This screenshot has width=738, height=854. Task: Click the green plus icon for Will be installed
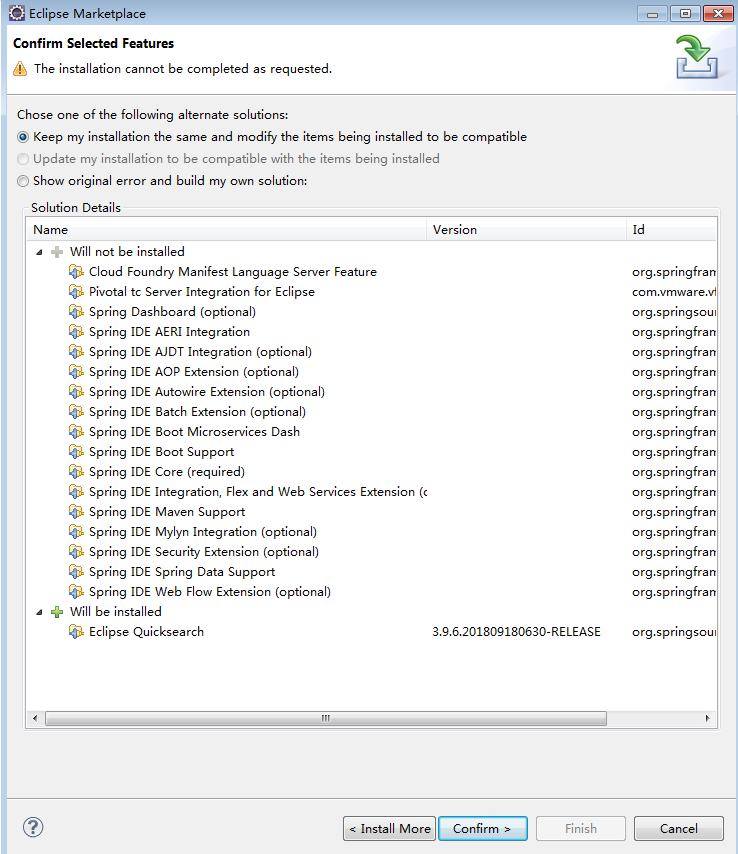(x=57, y=612)
